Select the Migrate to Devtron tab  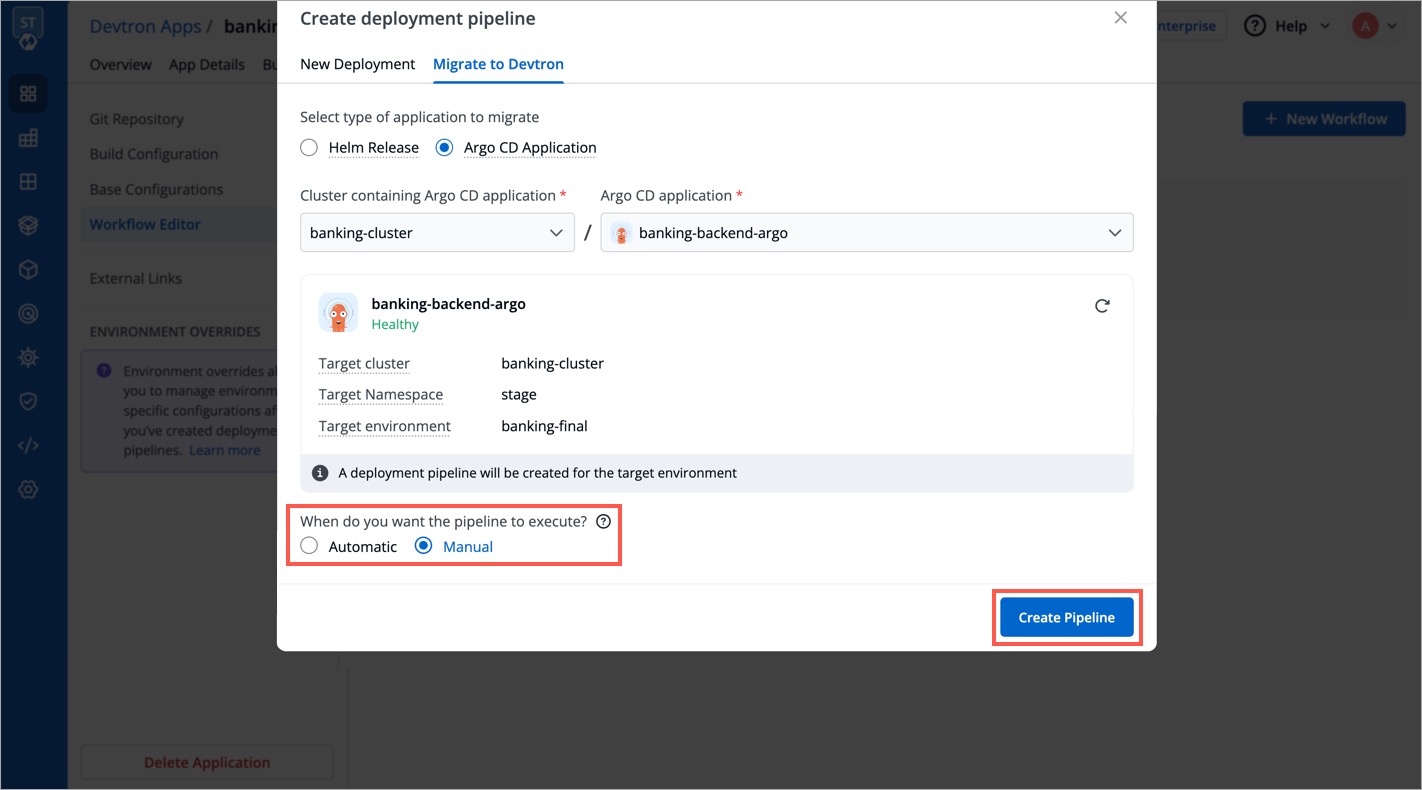[498, 63]
